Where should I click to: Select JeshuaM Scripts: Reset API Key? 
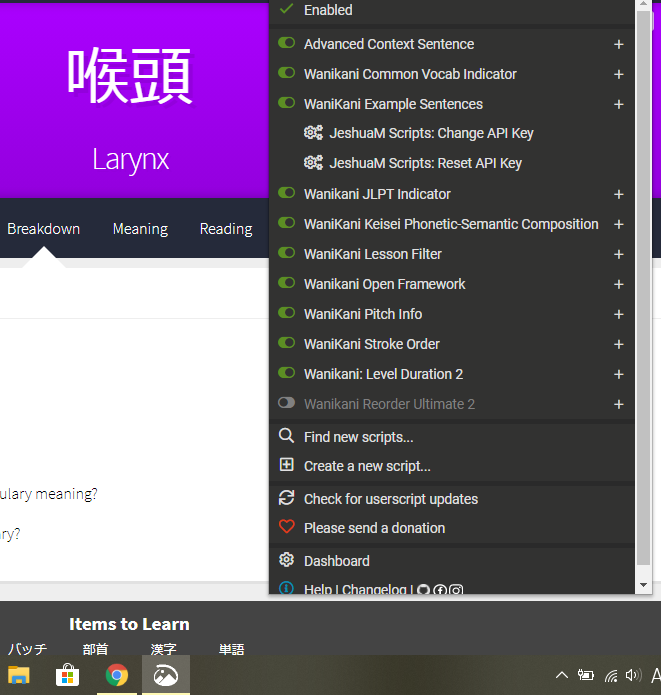click(x=426, y=163)
